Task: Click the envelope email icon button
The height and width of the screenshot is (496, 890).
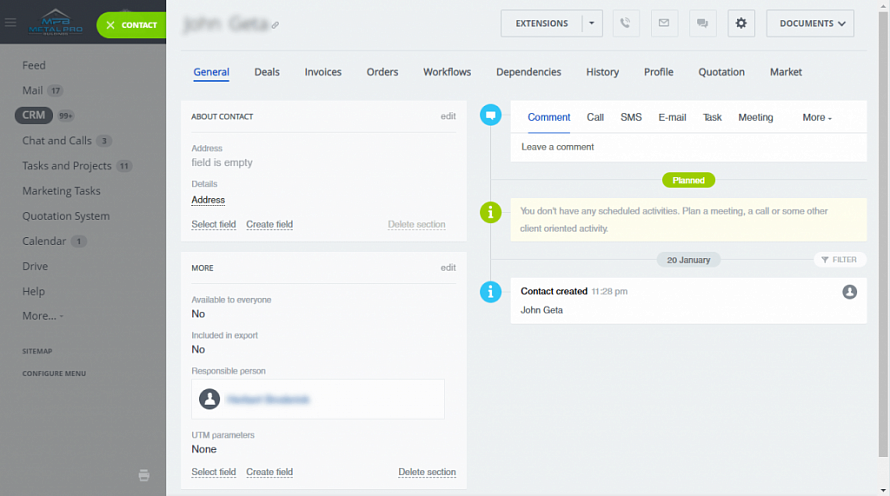Action: pyautogui.click(x=664, y=24)
